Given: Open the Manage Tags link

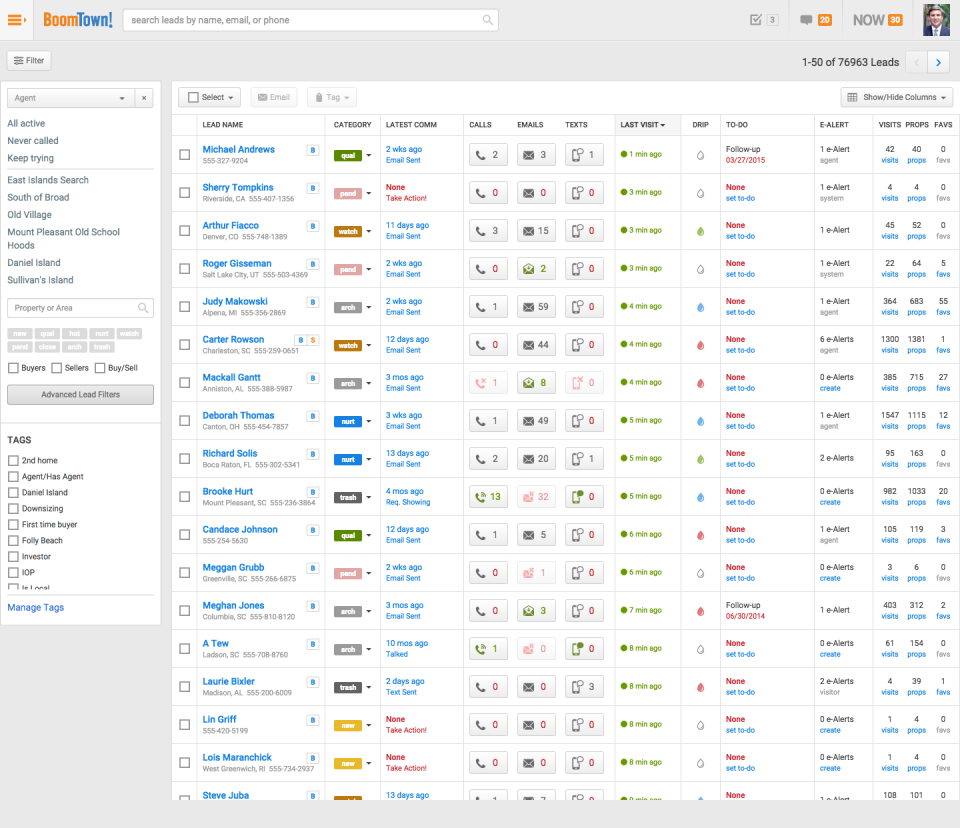Looking at the screenshot, I should pos(36,607).
